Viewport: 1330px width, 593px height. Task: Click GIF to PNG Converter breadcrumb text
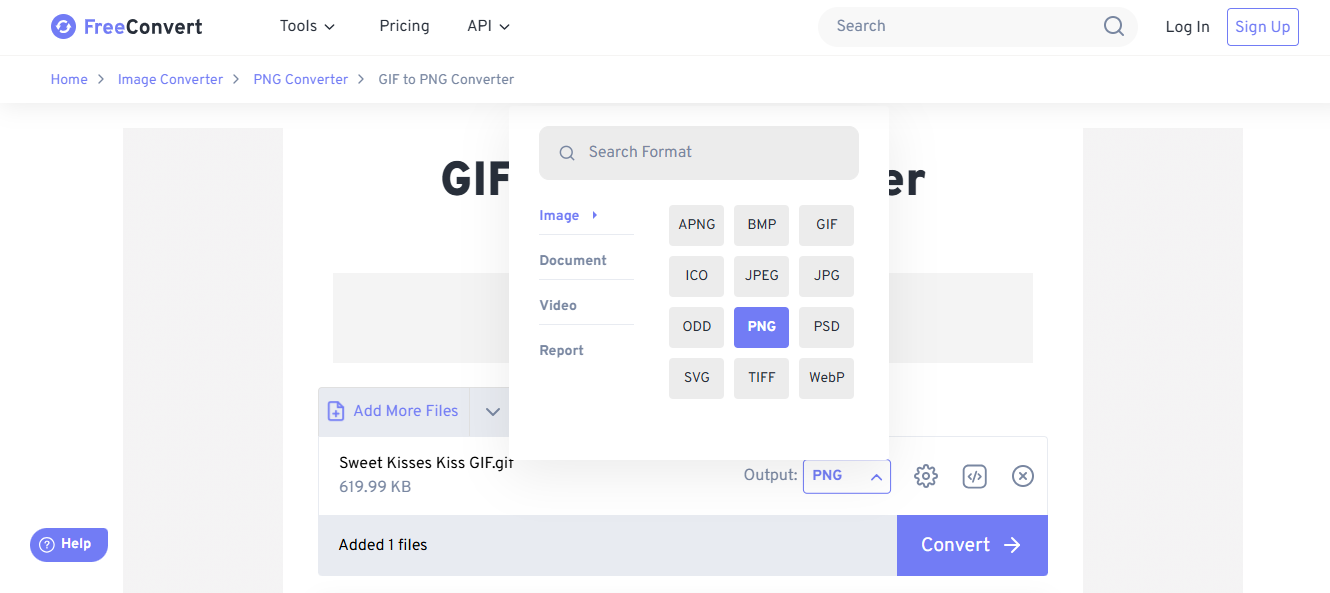point(446,79)
